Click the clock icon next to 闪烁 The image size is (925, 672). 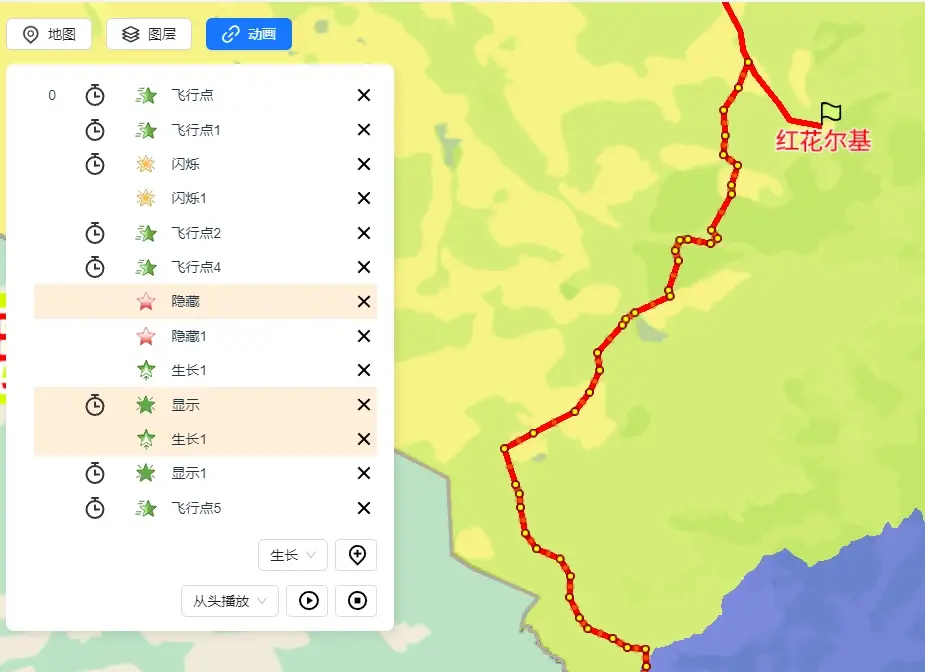[95, 164]
